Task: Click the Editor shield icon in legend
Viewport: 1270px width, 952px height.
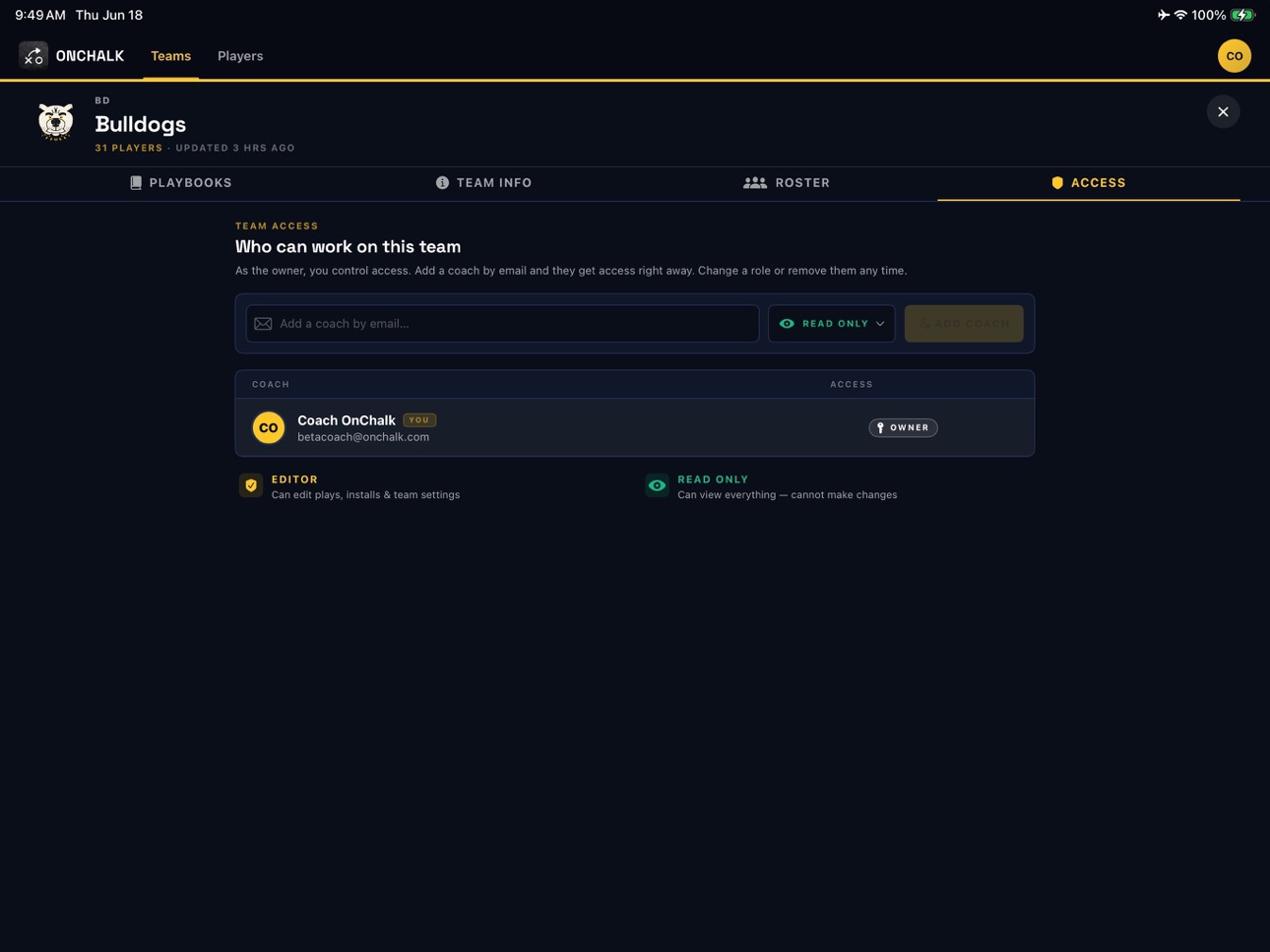Action: click(251, 486)
